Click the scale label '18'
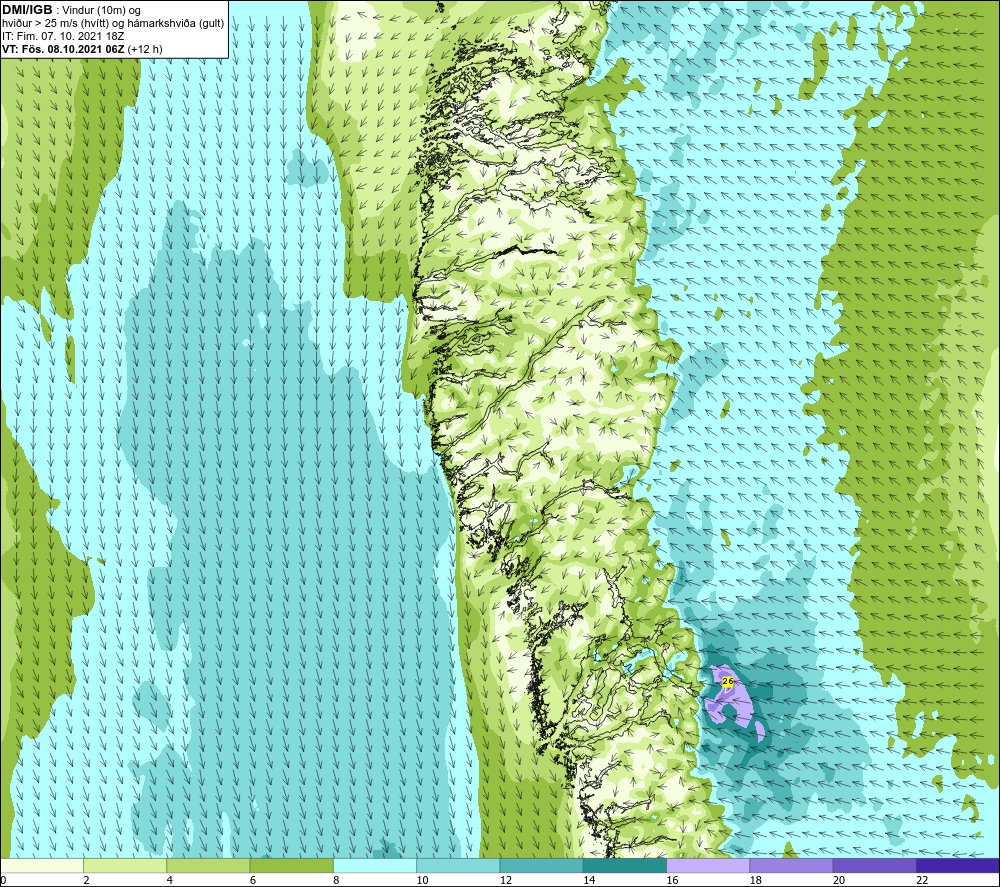This screenshot has height=887, width=1000. [x=756, y=881]
